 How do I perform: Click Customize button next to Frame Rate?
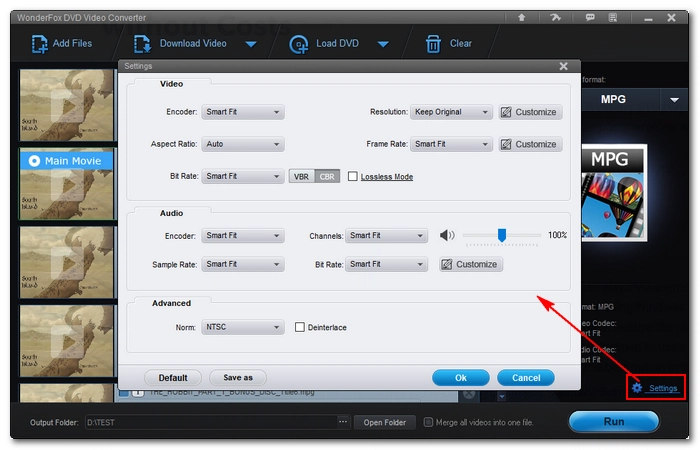pyautogui.click(x=530, y=144)
